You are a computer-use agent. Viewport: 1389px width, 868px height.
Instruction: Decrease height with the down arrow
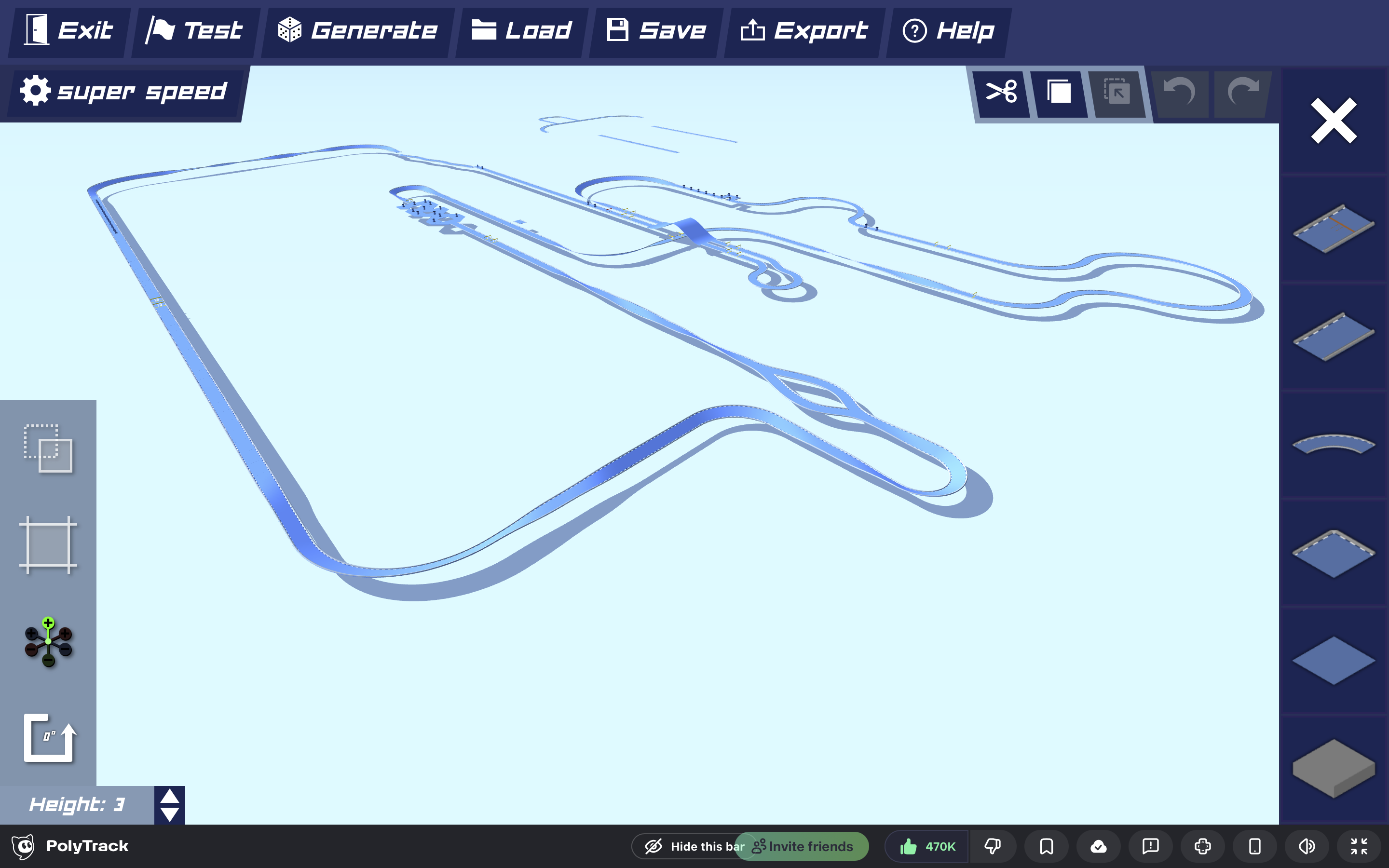click(x=170, y=814)
